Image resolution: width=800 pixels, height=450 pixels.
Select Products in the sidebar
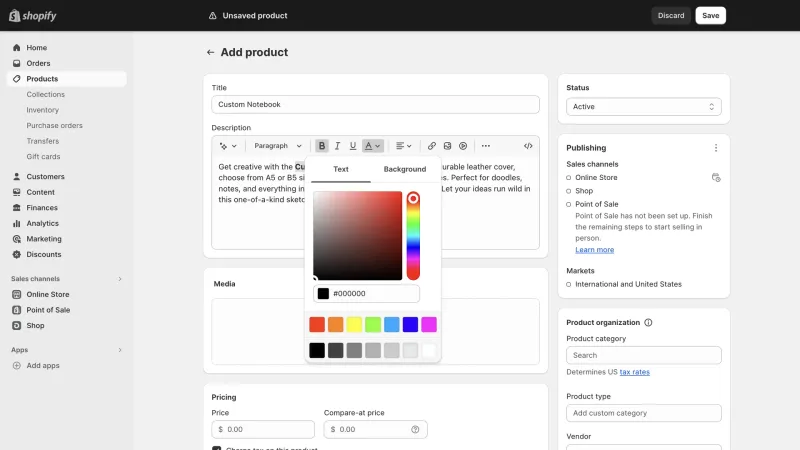tap(66, 79)
